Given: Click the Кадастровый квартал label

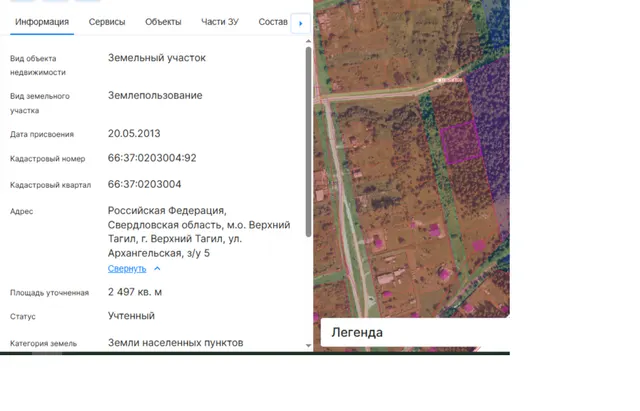Looking at the screenshot, I should pos(51,185).
